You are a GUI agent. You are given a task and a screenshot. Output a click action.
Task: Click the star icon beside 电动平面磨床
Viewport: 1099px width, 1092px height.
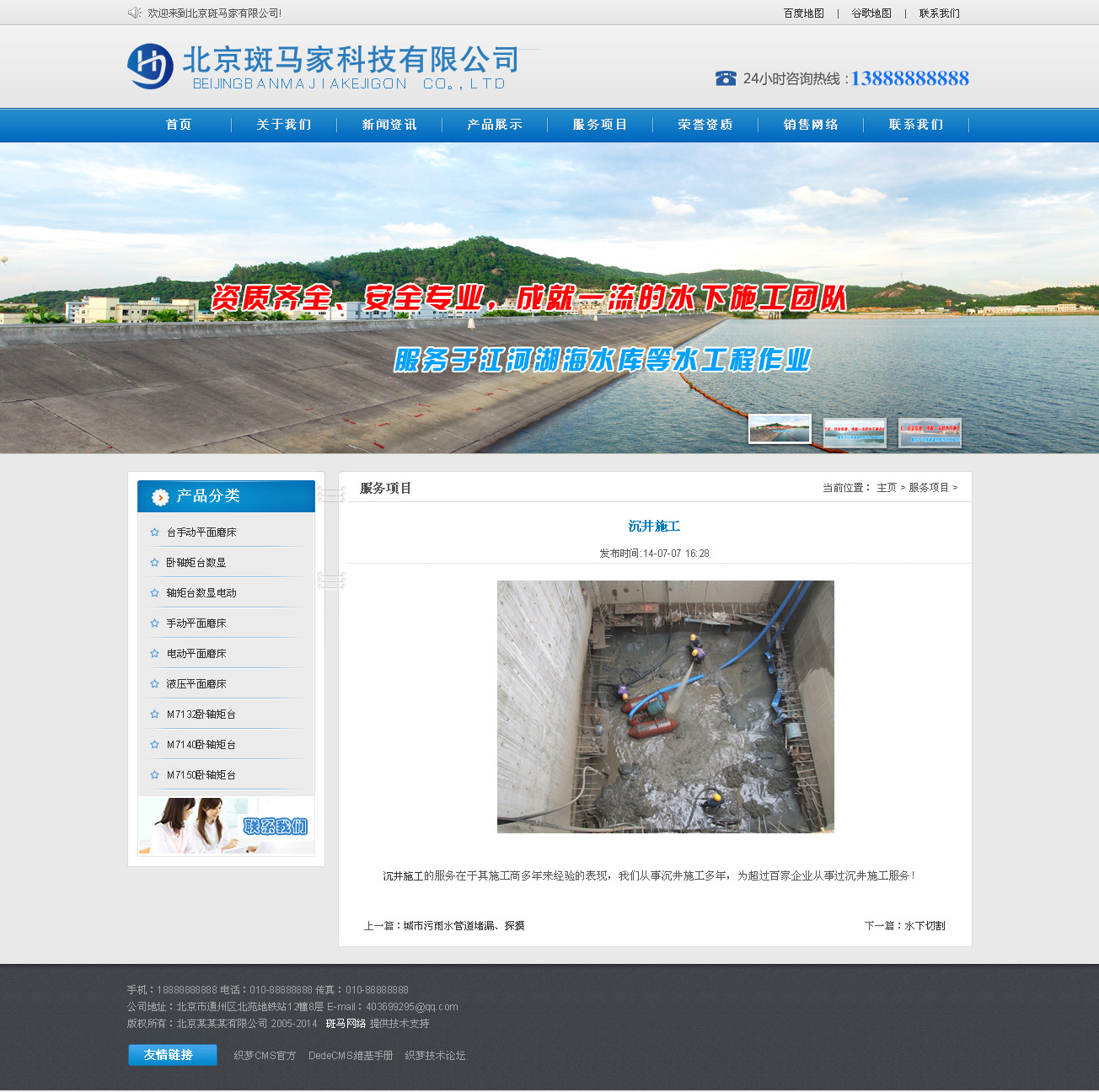tap(154, 654)
